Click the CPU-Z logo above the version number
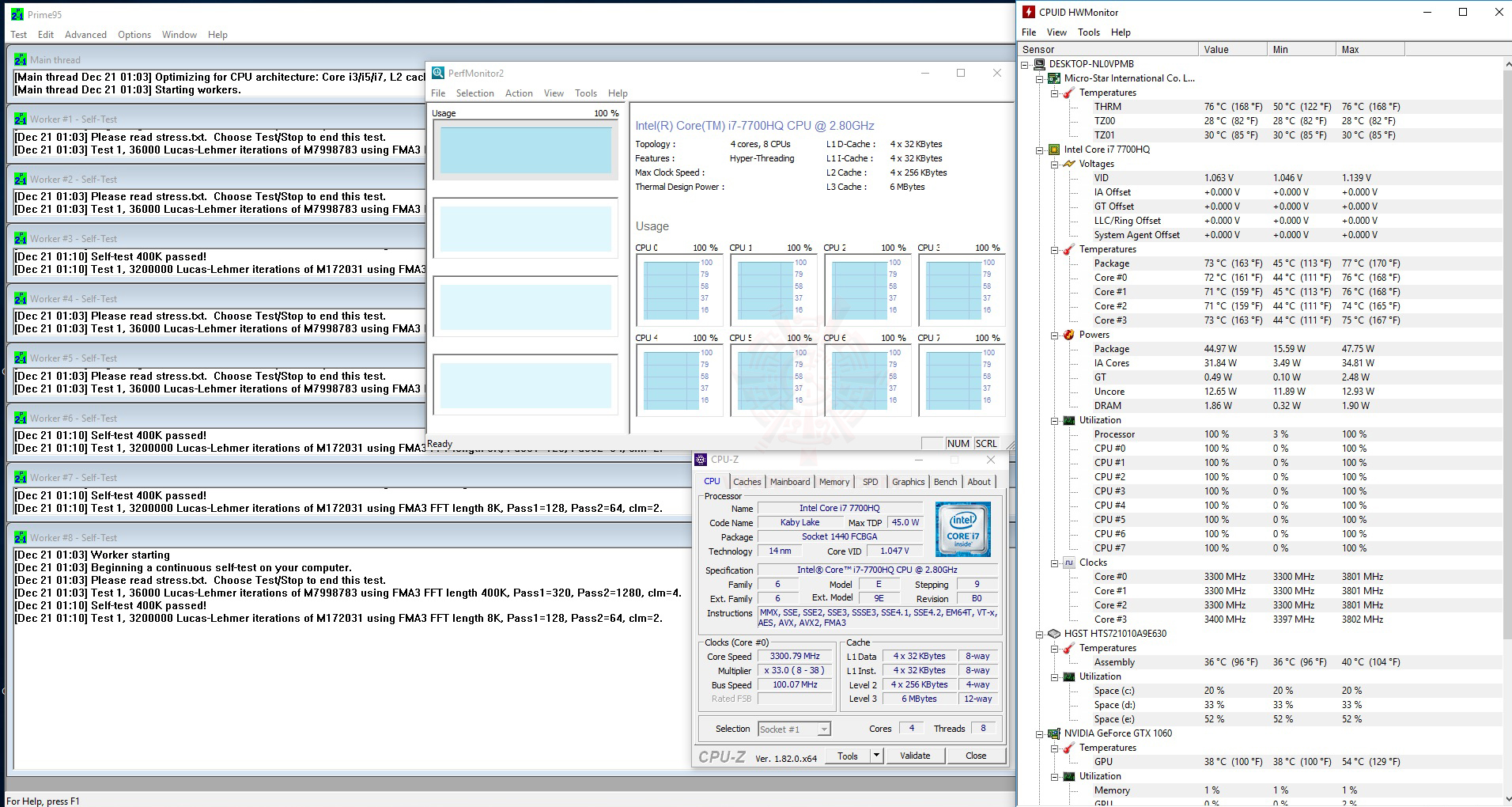Viewport: 1512px width, 807px height. 722,756
